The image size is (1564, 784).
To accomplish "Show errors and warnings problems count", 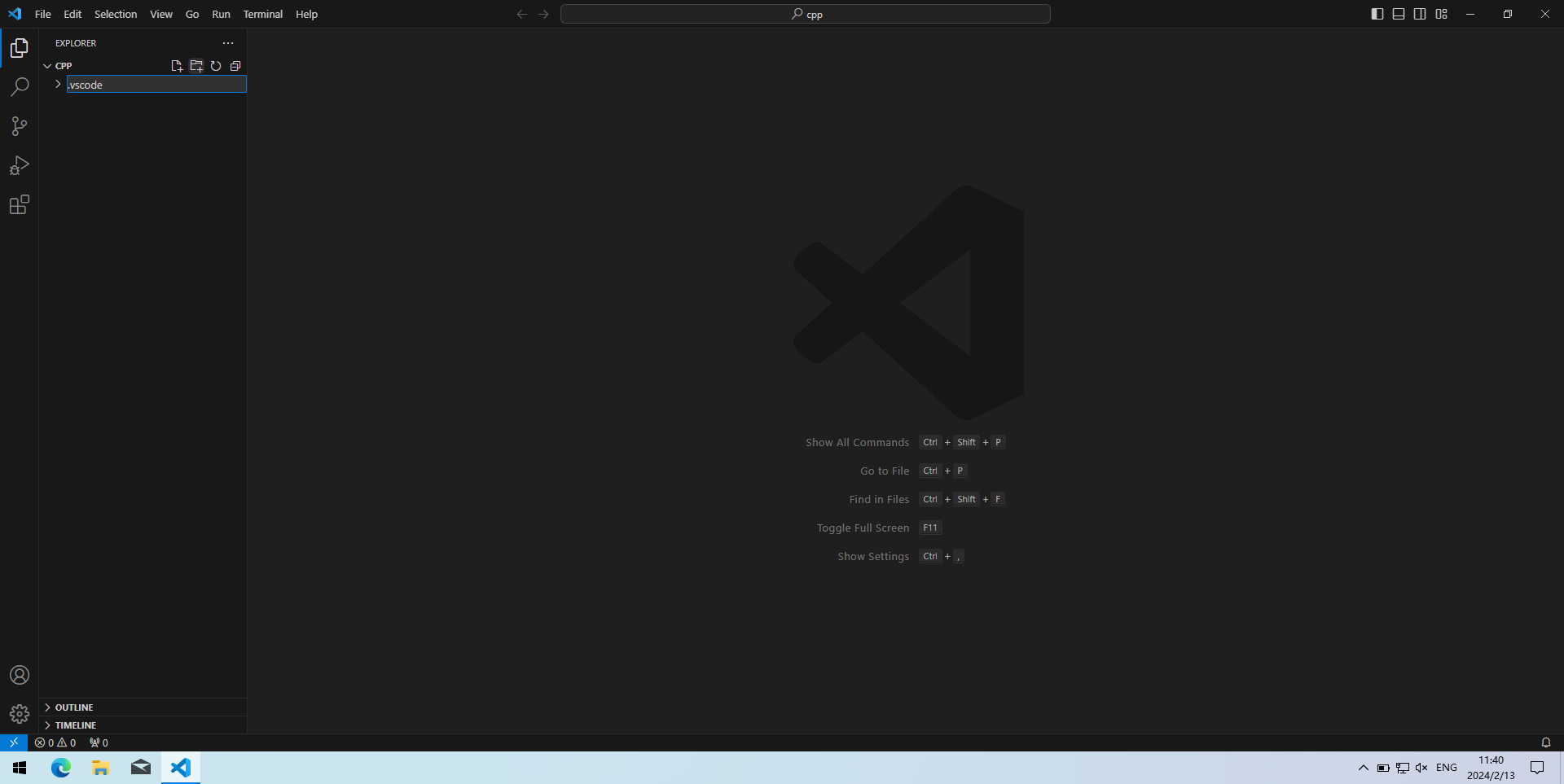I will point(55,742).
